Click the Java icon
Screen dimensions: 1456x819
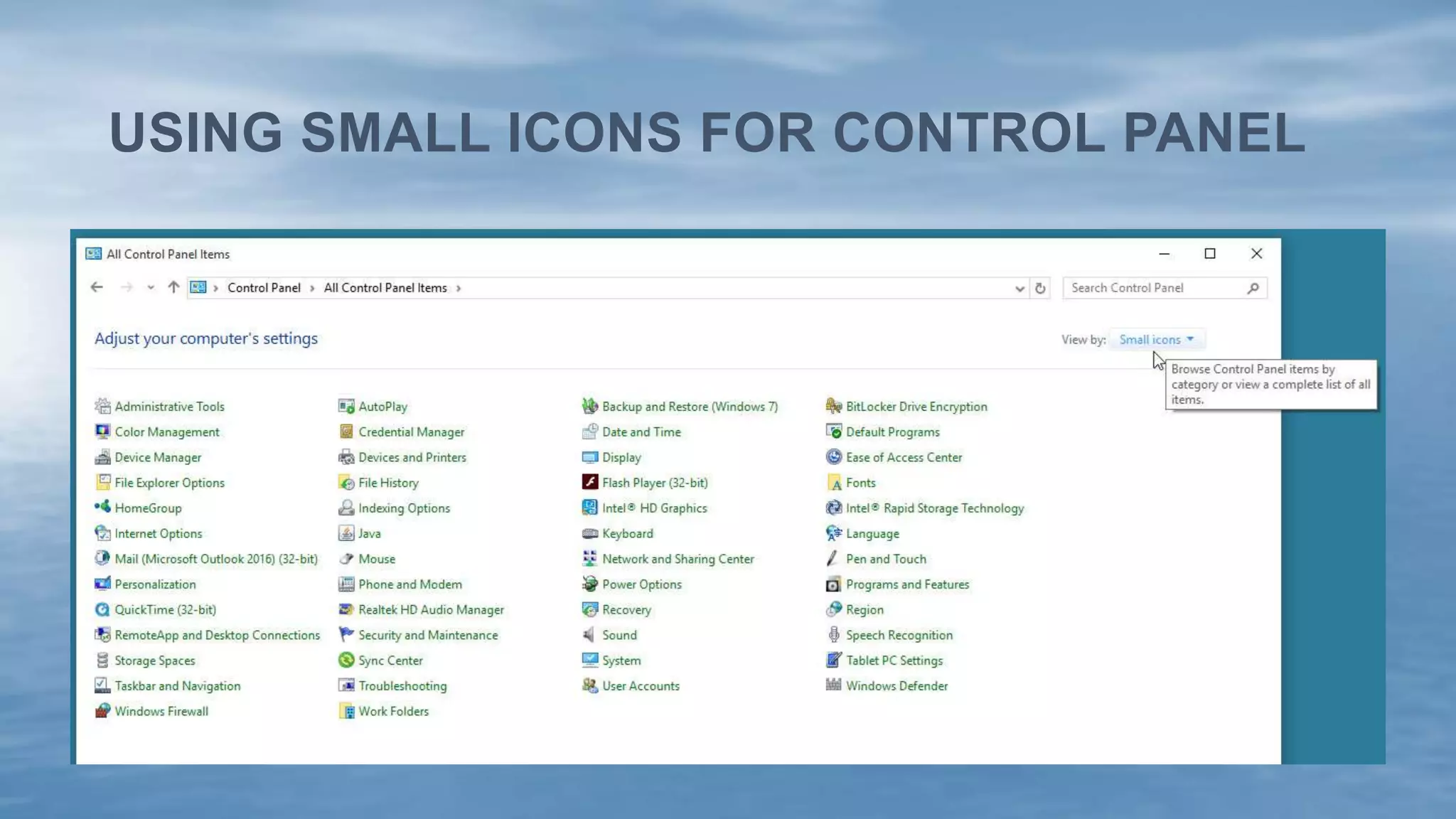click(x=346, y=533)
